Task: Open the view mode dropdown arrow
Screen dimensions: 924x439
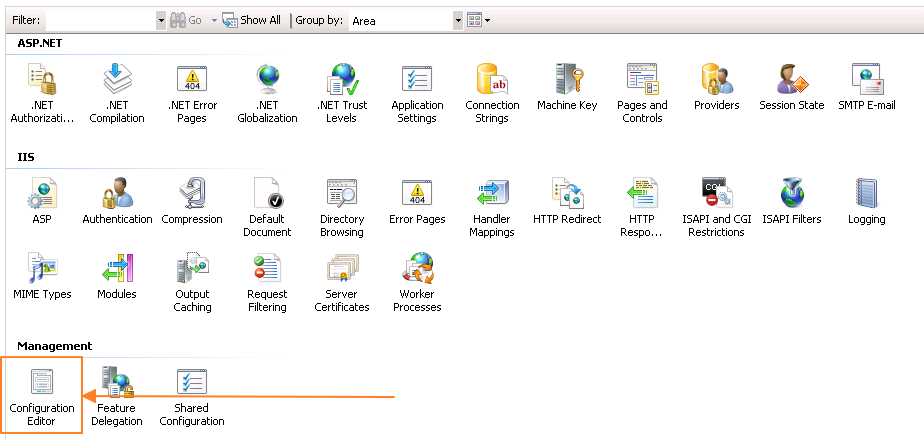Action: click(x=488, y=21)
